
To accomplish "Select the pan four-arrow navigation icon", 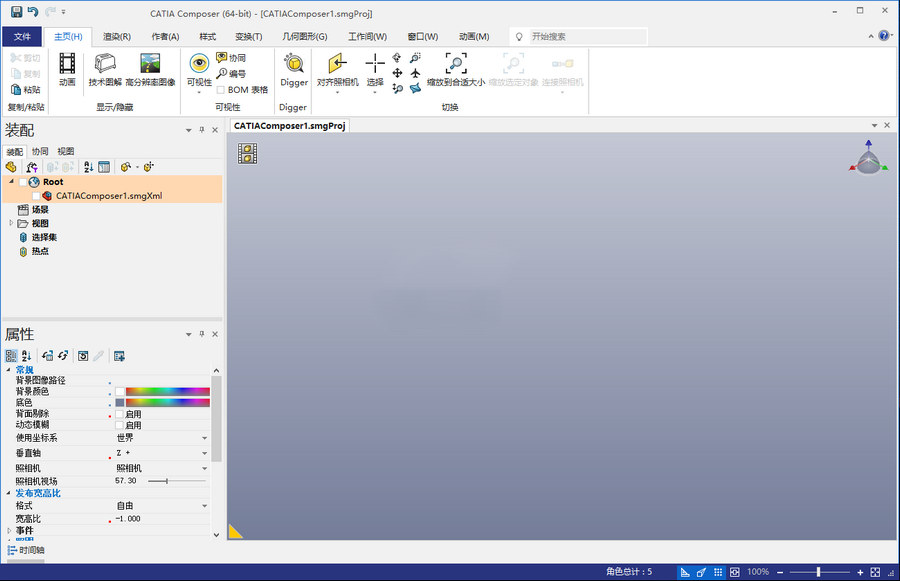I will coord(397,73).
